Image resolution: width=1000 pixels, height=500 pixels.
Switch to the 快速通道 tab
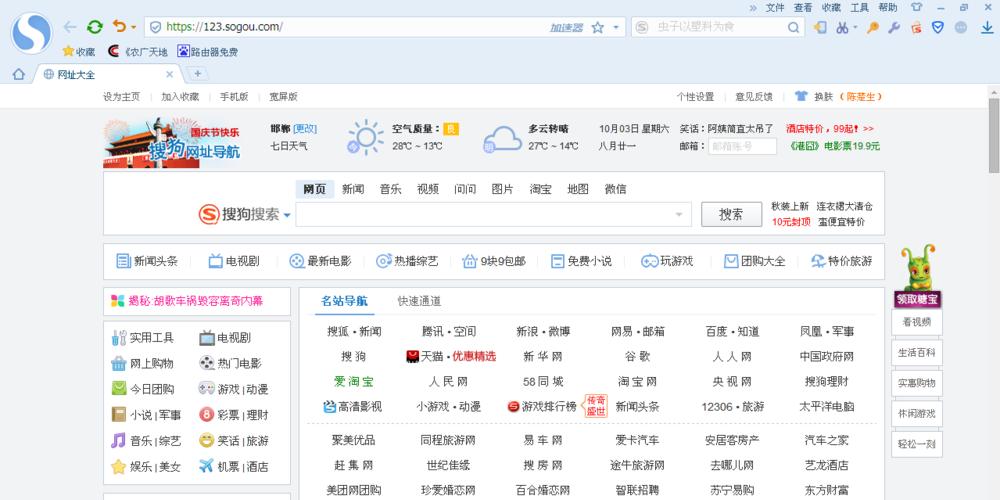[419, 301]
